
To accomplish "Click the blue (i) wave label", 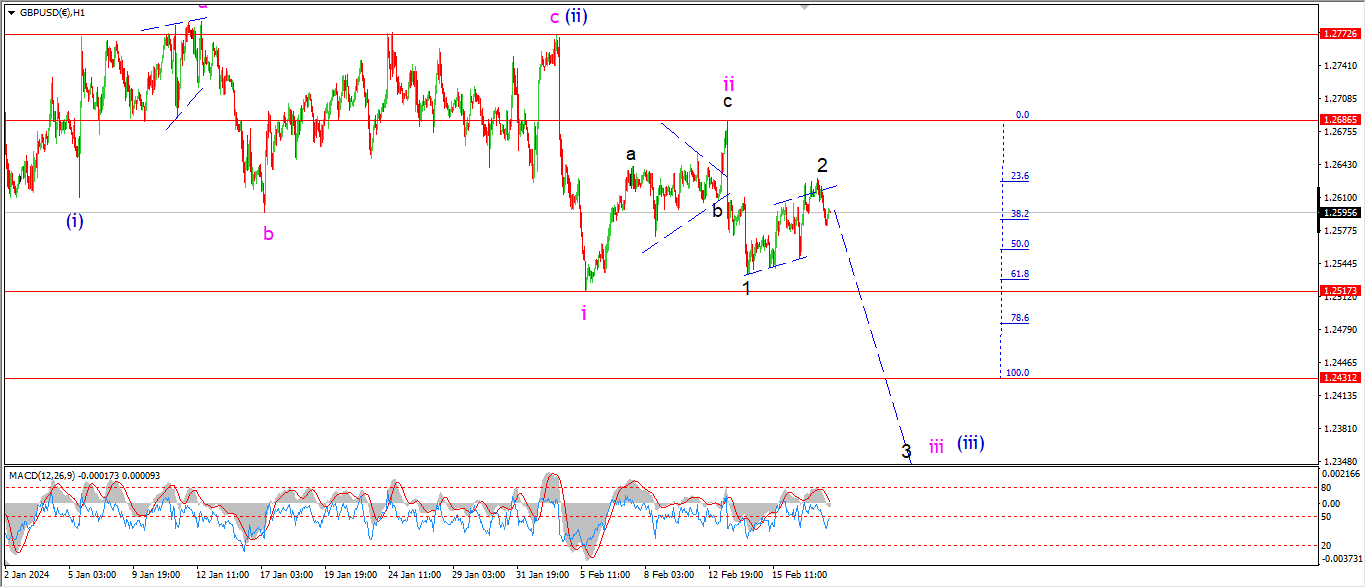I will tap(75, 221).
